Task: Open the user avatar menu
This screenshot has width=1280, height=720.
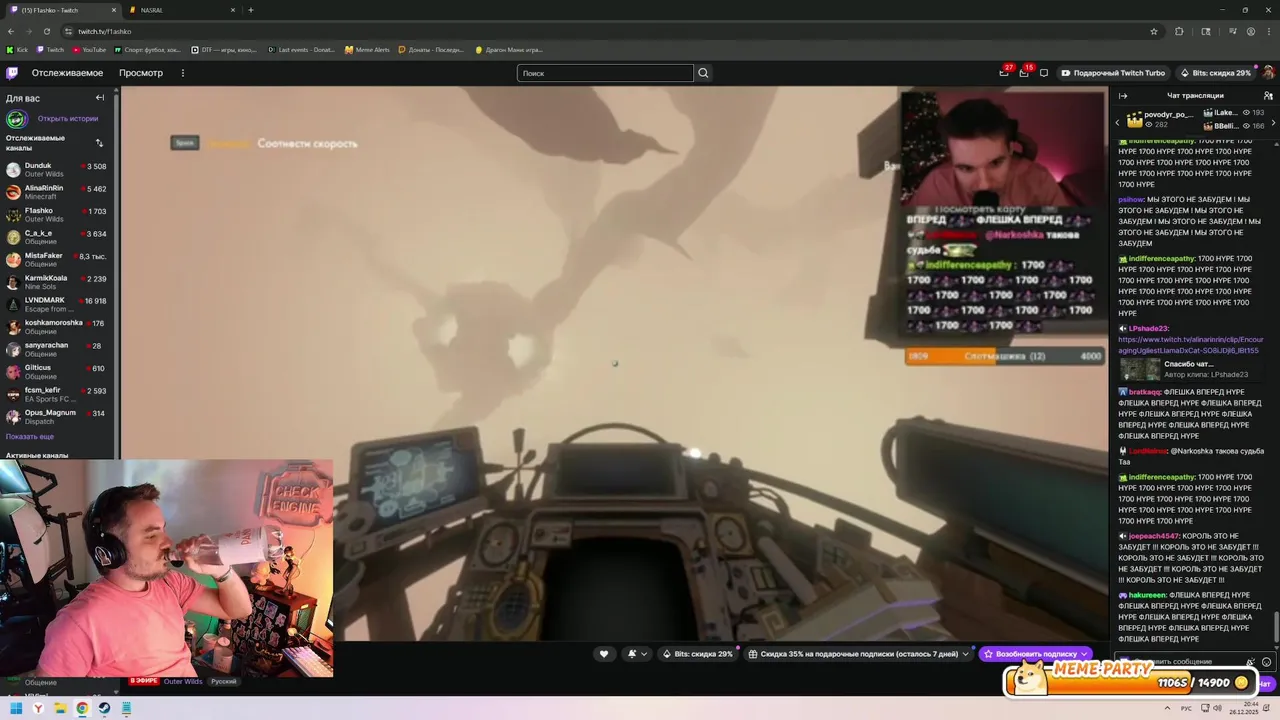Action: tap(1268, 73)
